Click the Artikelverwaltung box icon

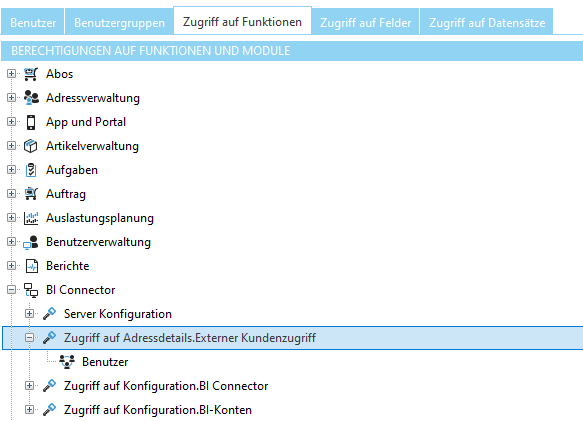coord(31,146)
